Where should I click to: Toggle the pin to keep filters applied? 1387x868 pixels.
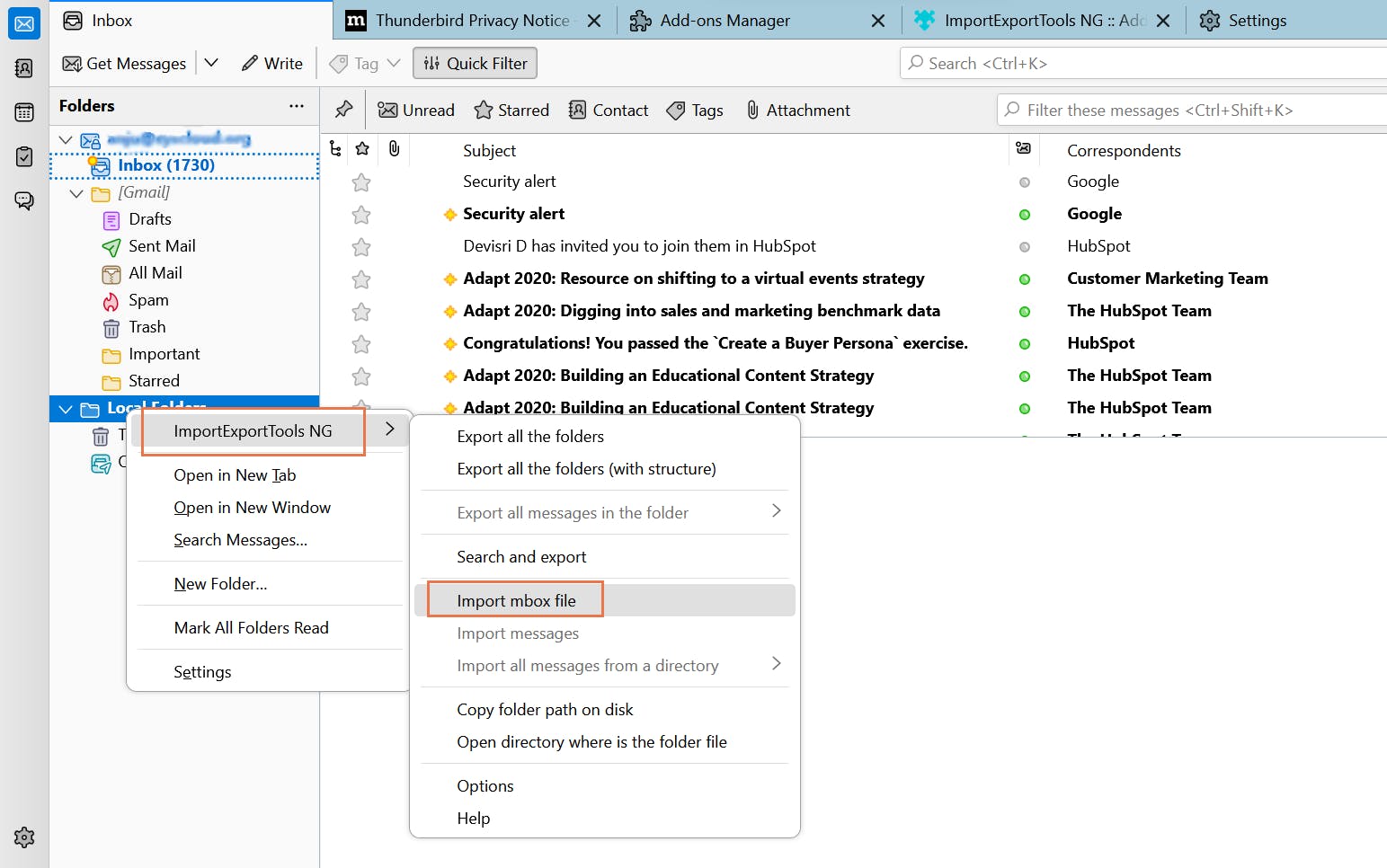344,111
